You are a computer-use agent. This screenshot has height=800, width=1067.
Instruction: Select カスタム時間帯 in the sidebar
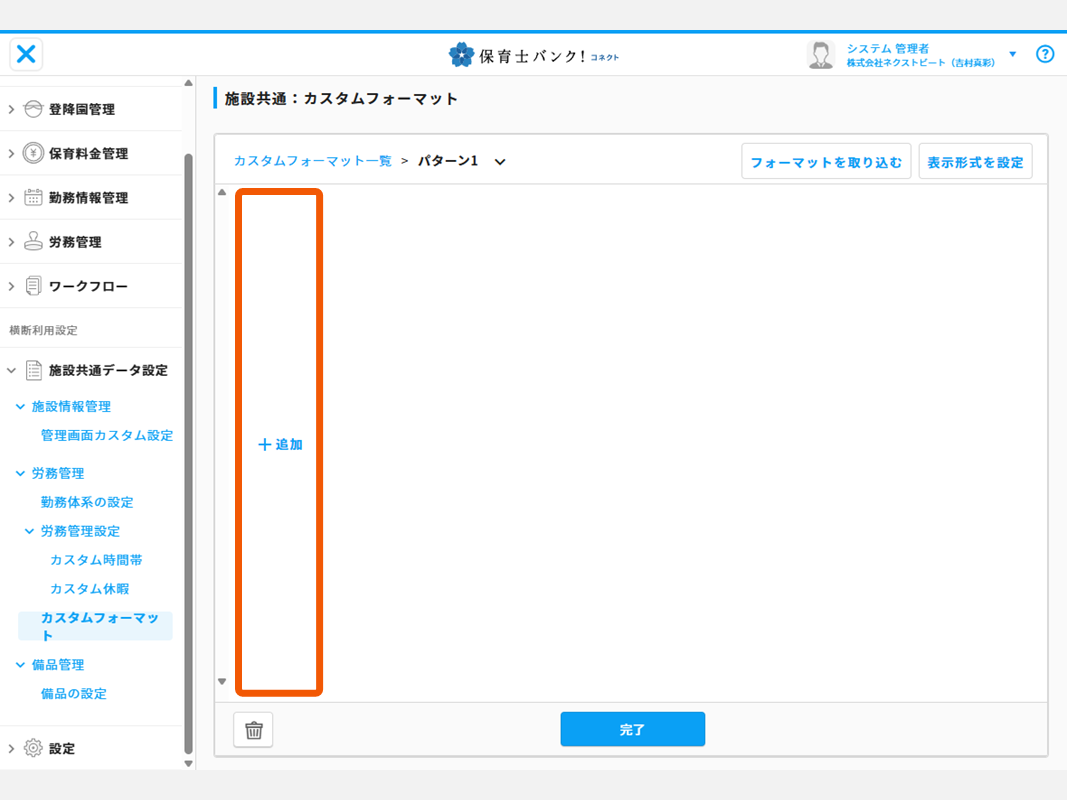96,560
